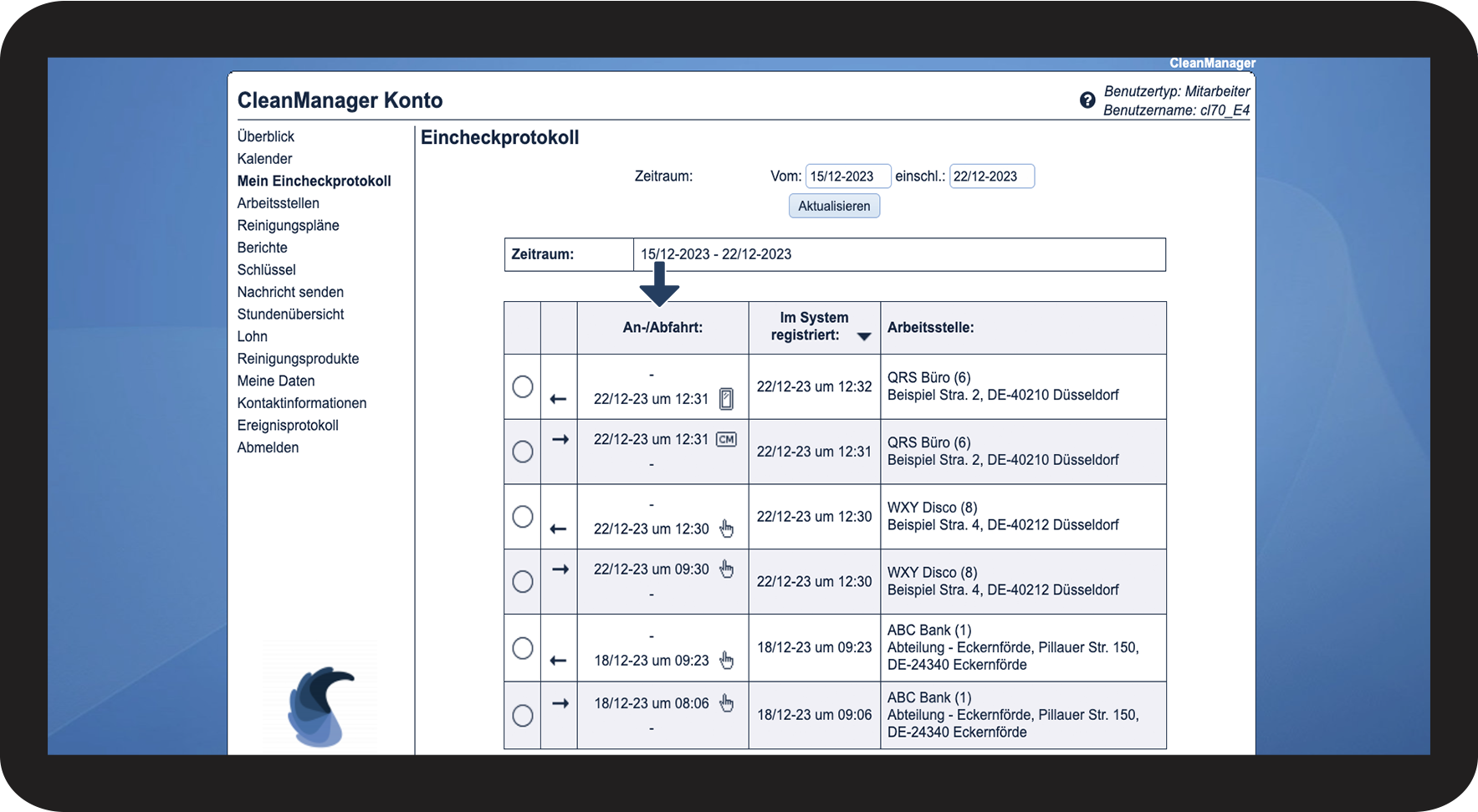Viewport: 1478px width, 812px height.
Task: Open the einschl. end date field
Action: tap(990, 176)
